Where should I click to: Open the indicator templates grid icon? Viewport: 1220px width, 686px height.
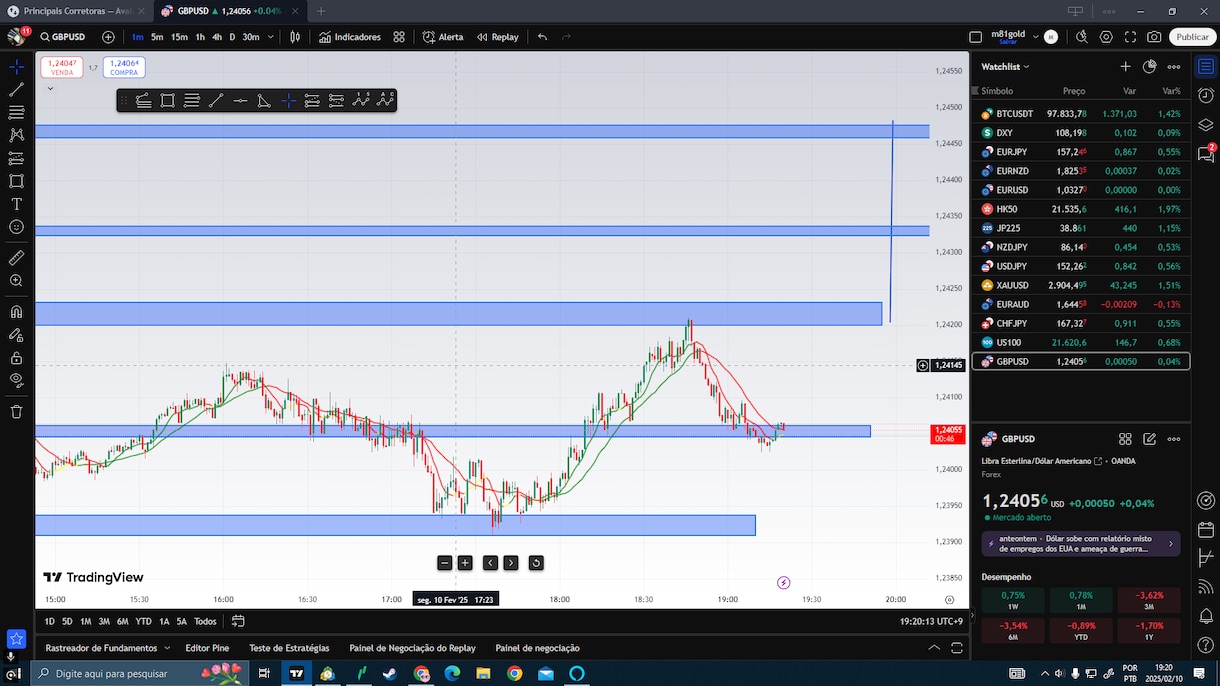point(399,37)
